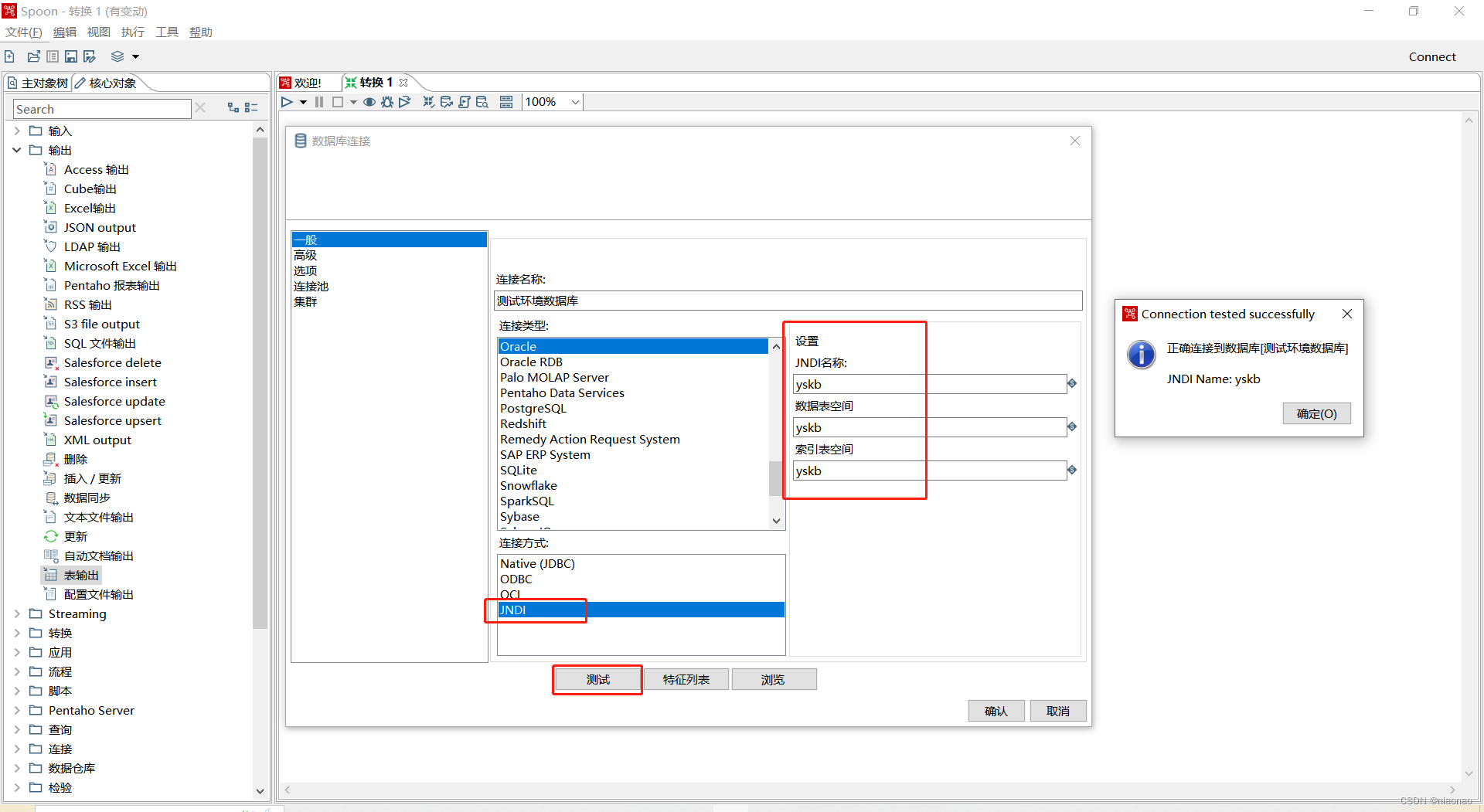Viewport: 1484px width, 812px height.
Task: Expand the 输入 folder
Action: point(17,131)
